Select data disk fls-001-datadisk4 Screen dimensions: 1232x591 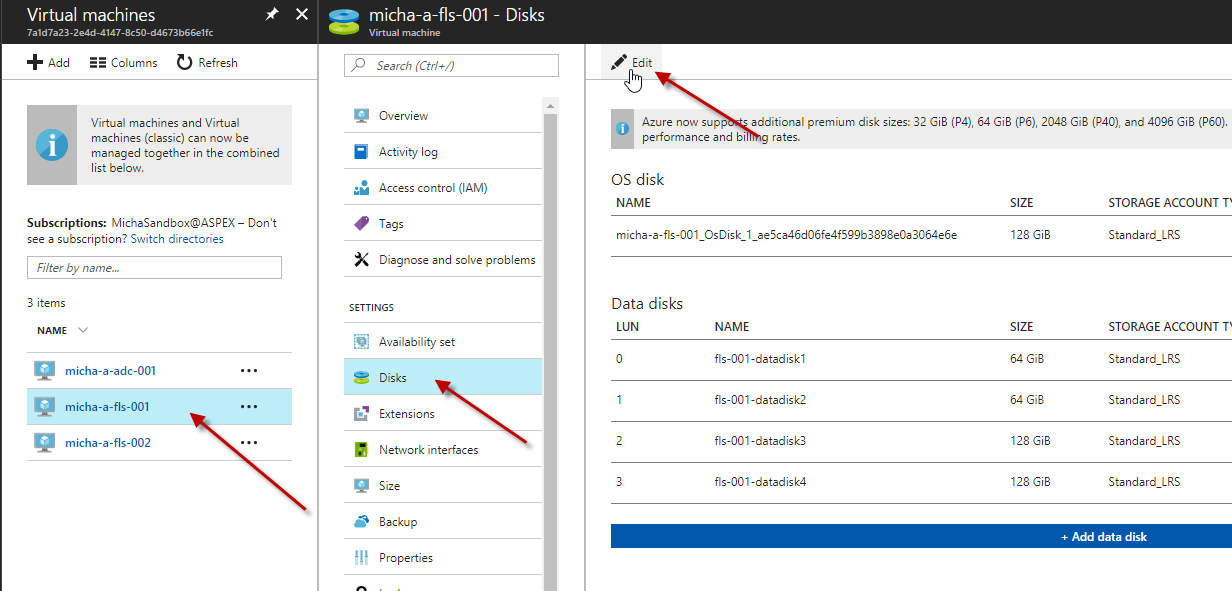(760, 482)
